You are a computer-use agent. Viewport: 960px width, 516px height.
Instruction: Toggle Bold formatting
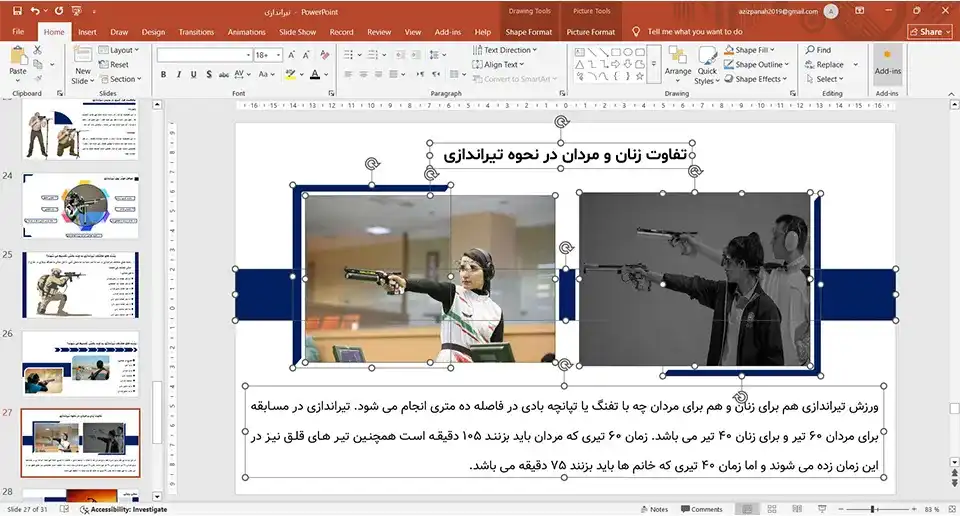pos(163,74)
